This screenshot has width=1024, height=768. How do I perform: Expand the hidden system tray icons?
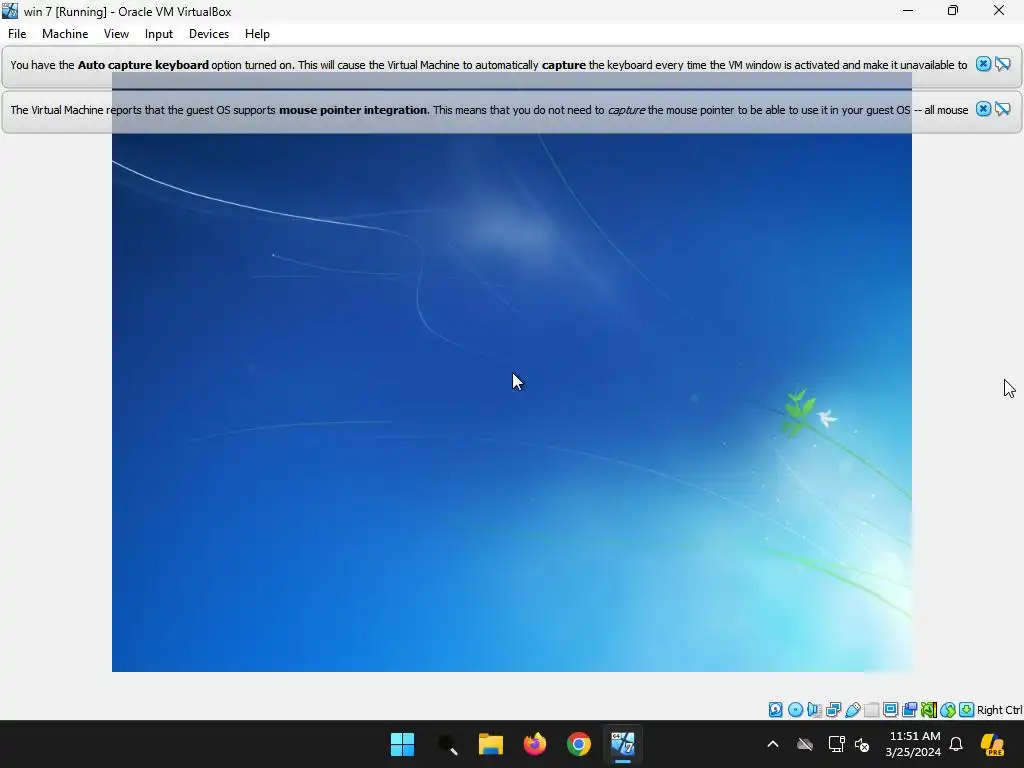pos(773,744)
